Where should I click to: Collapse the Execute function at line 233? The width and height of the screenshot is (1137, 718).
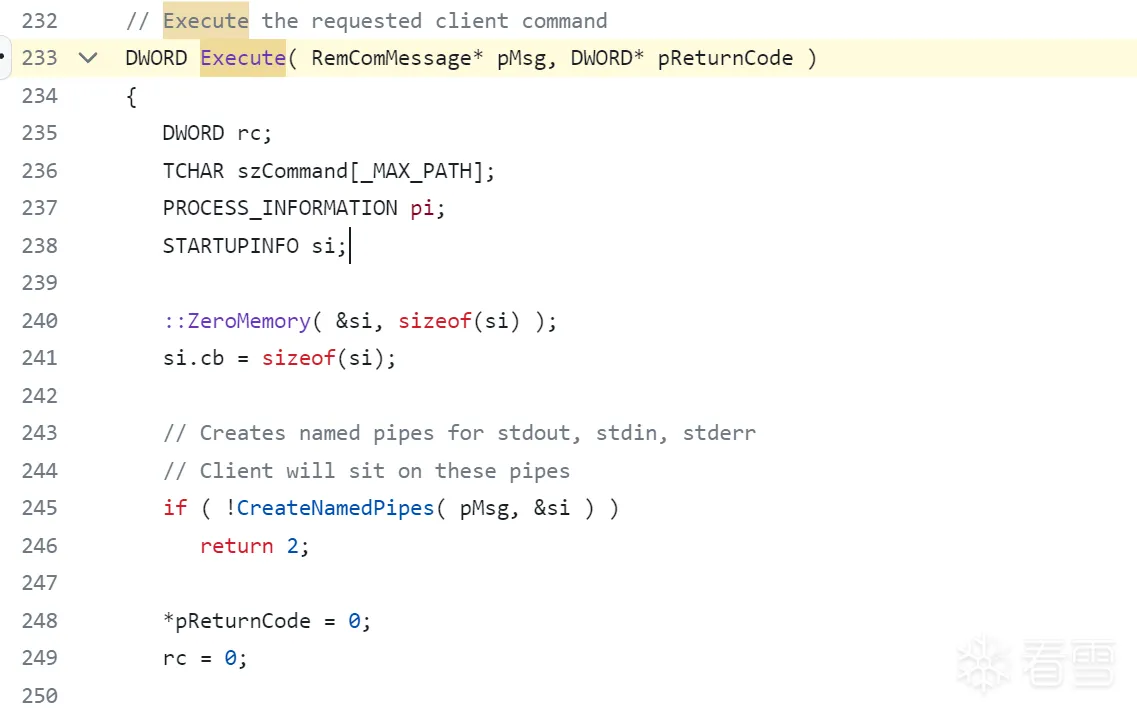point(88,57)
